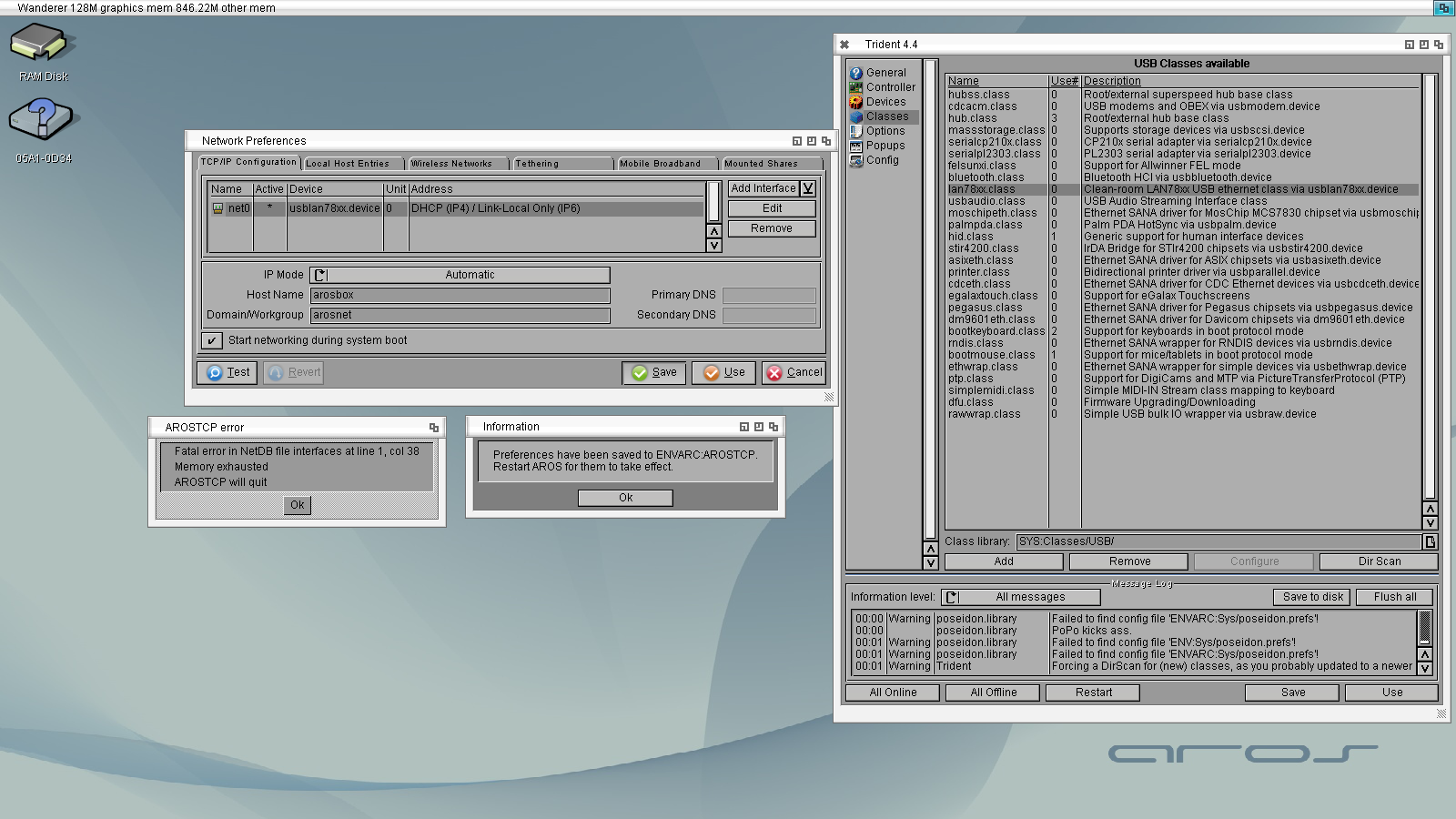
Task: Toggle Start networking during system boot
Action: point(212,340)
